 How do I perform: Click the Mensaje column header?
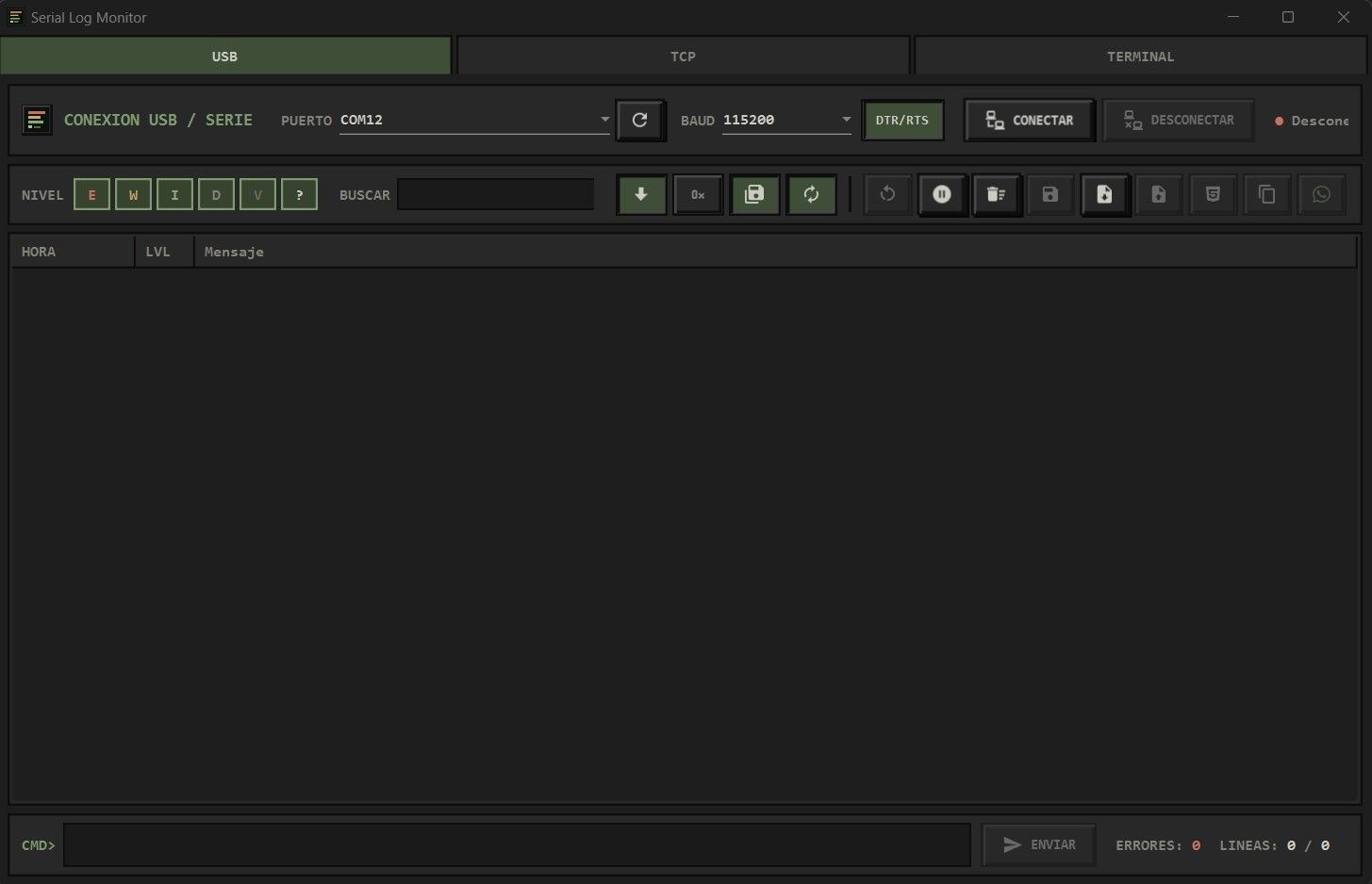pos(775,252)
